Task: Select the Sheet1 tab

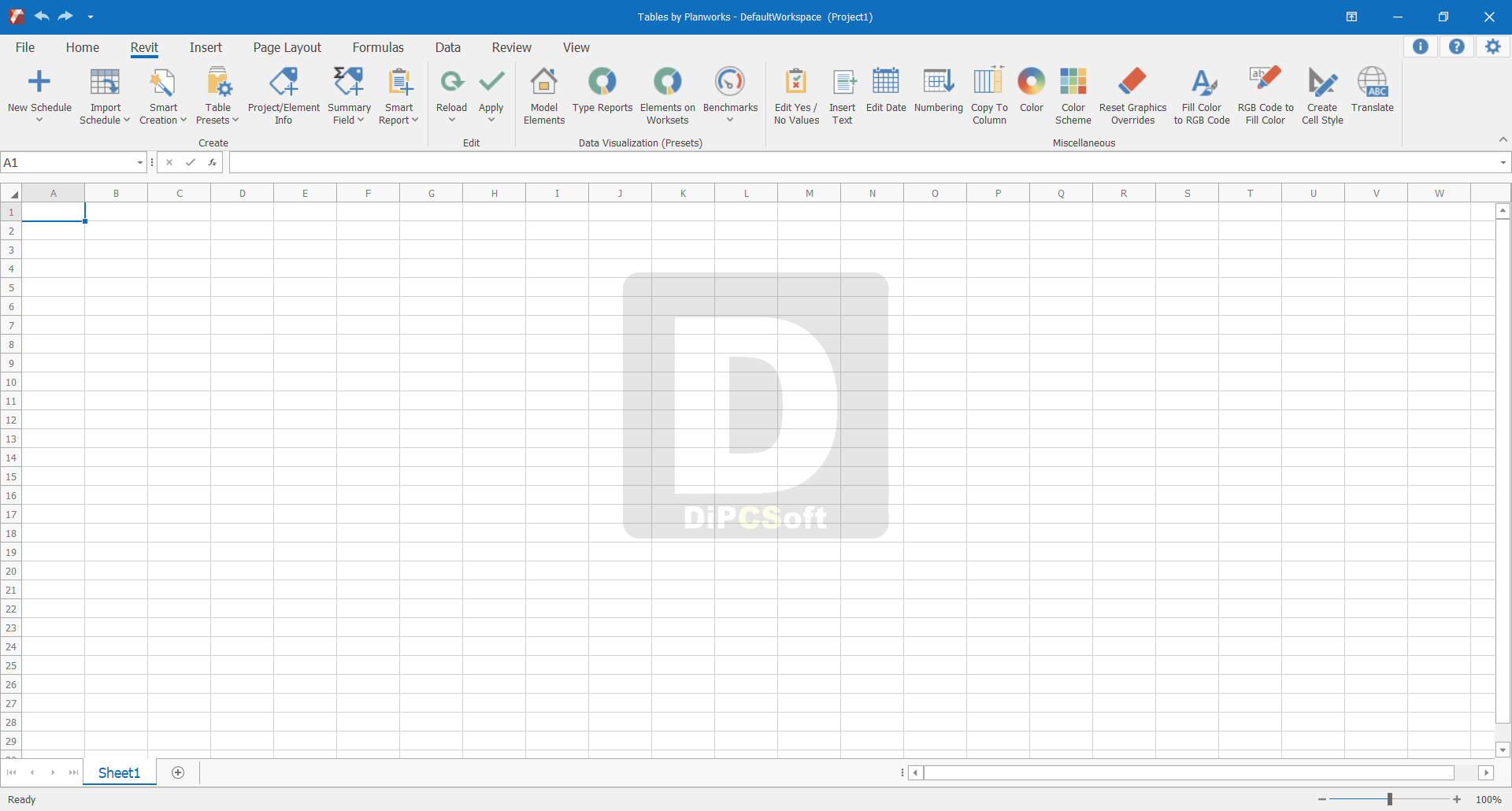Action: [x=119, y=773]
